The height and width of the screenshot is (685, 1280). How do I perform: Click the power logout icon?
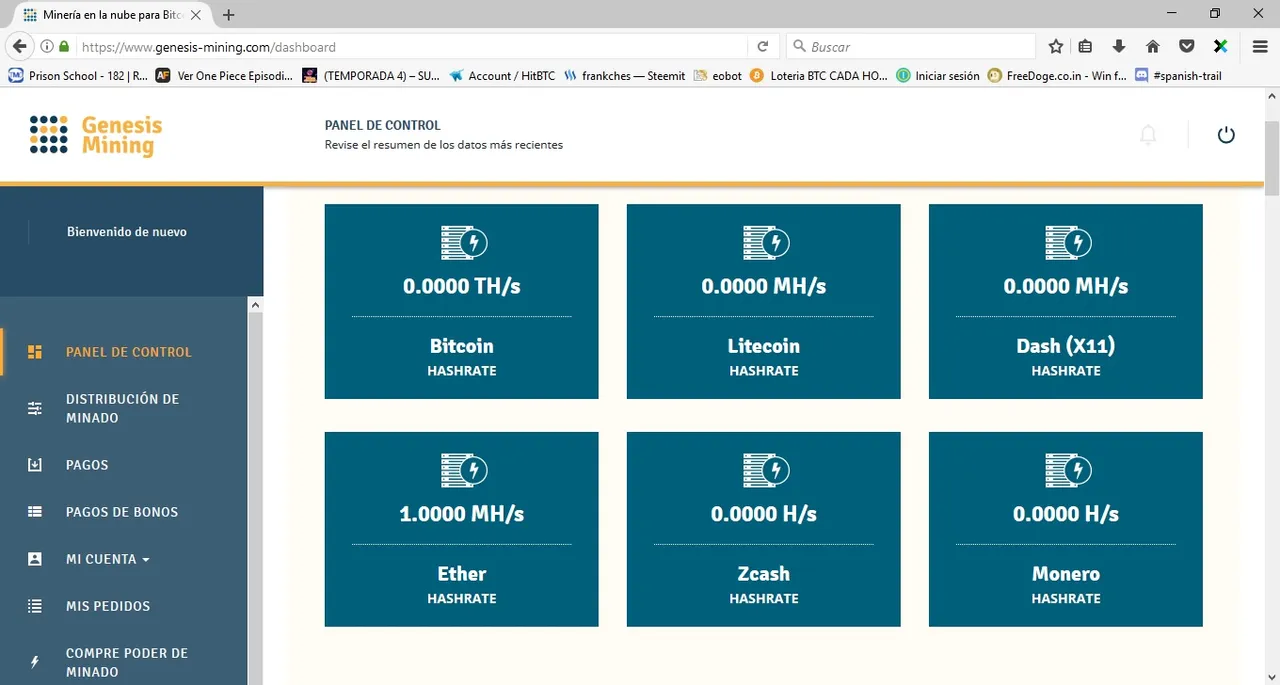point(1226,135)
